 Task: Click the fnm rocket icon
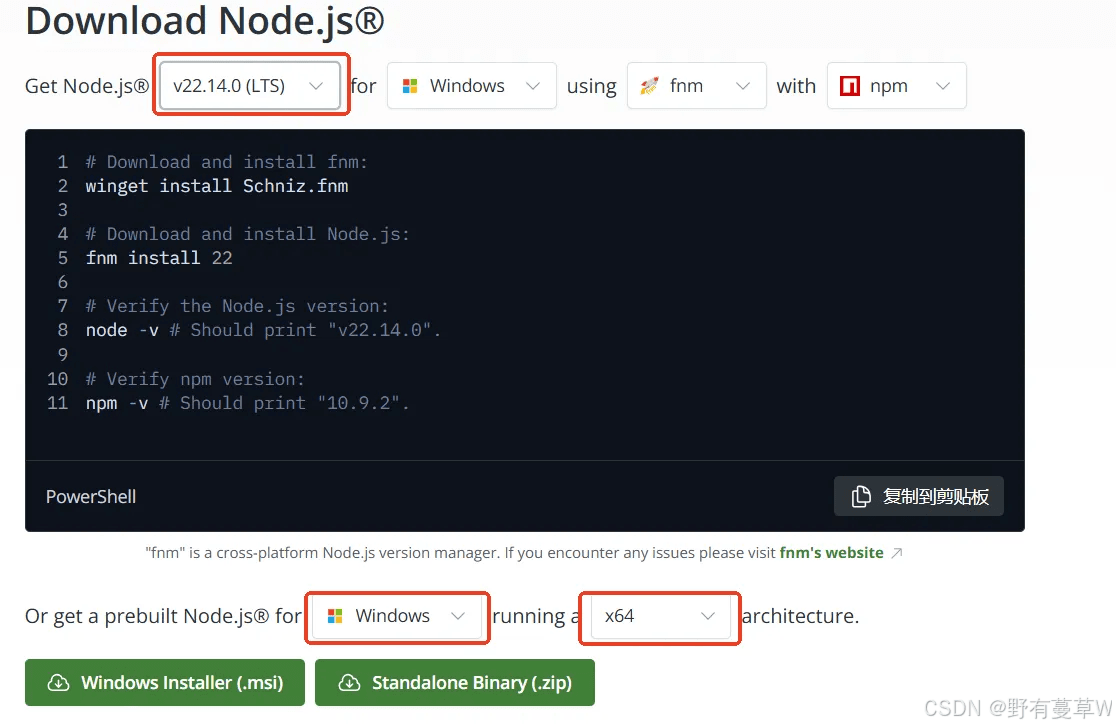coord(649,86)
